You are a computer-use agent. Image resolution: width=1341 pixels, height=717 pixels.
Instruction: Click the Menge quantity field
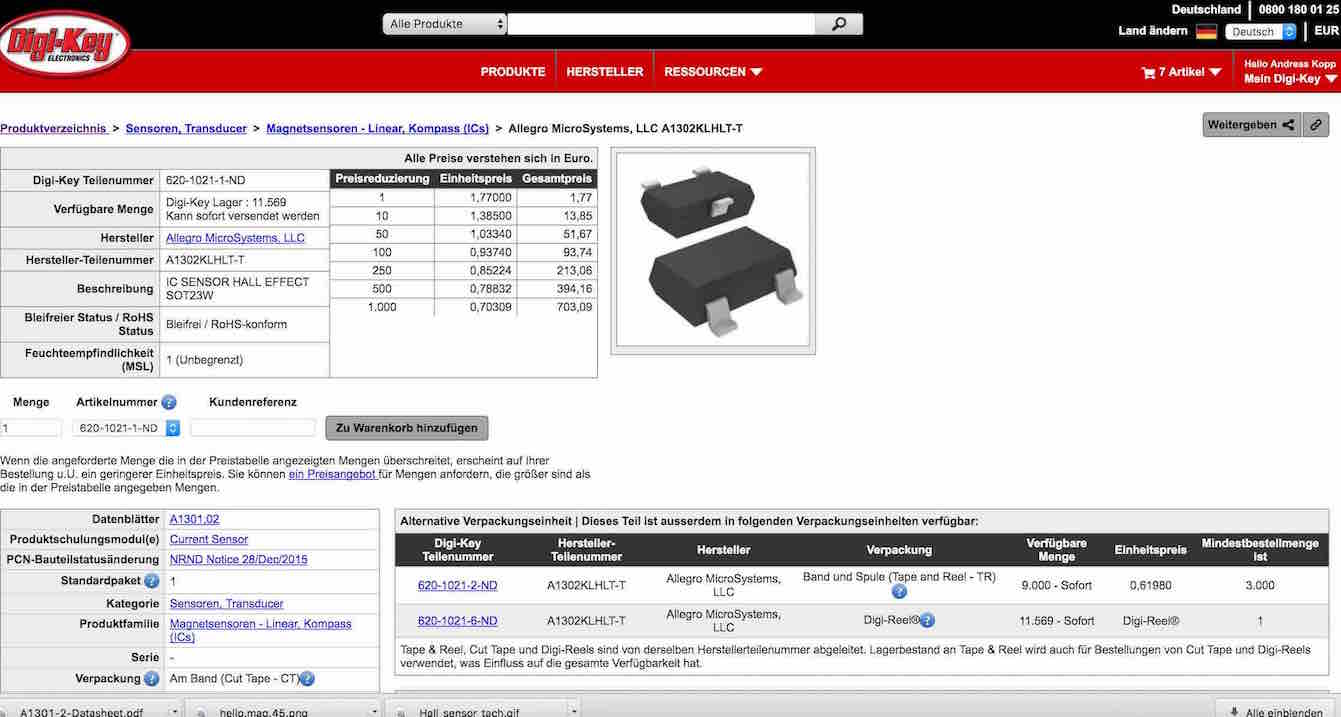coord(31,428)
